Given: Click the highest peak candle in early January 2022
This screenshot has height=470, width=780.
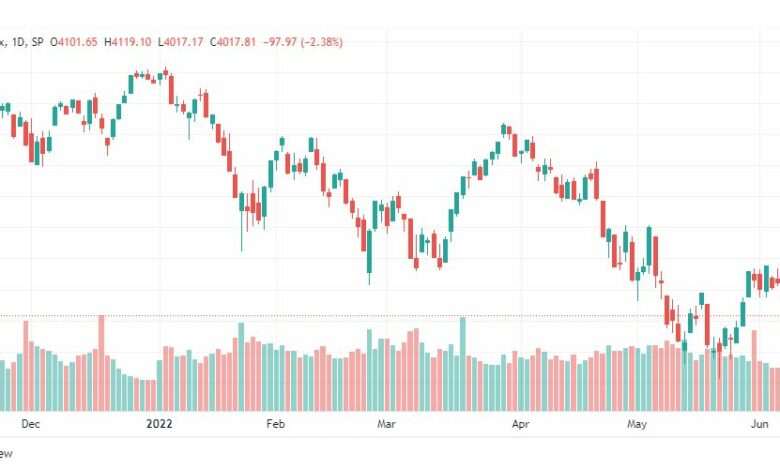Looking at the screenshot, I should pos(166,73).
